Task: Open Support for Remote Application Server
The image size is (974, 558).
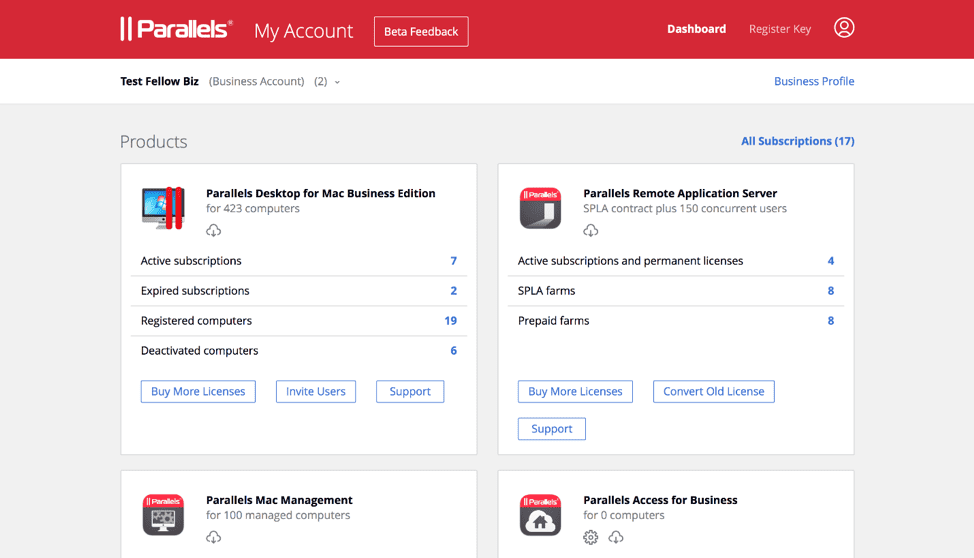Action: (552, 429)
